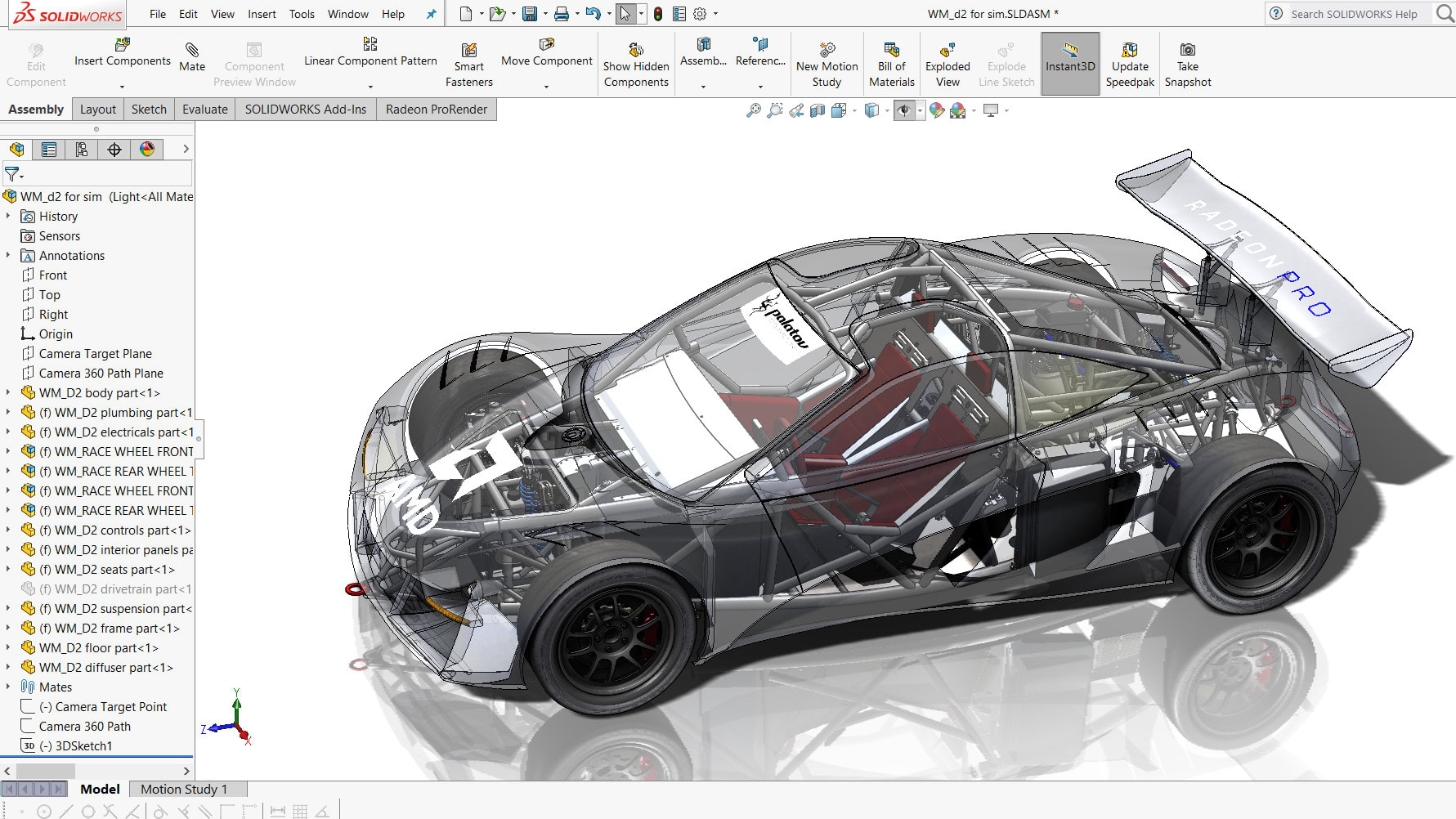Expand the Mates folder in tree
Screen dimensions: 1456x819
[8, 687]
